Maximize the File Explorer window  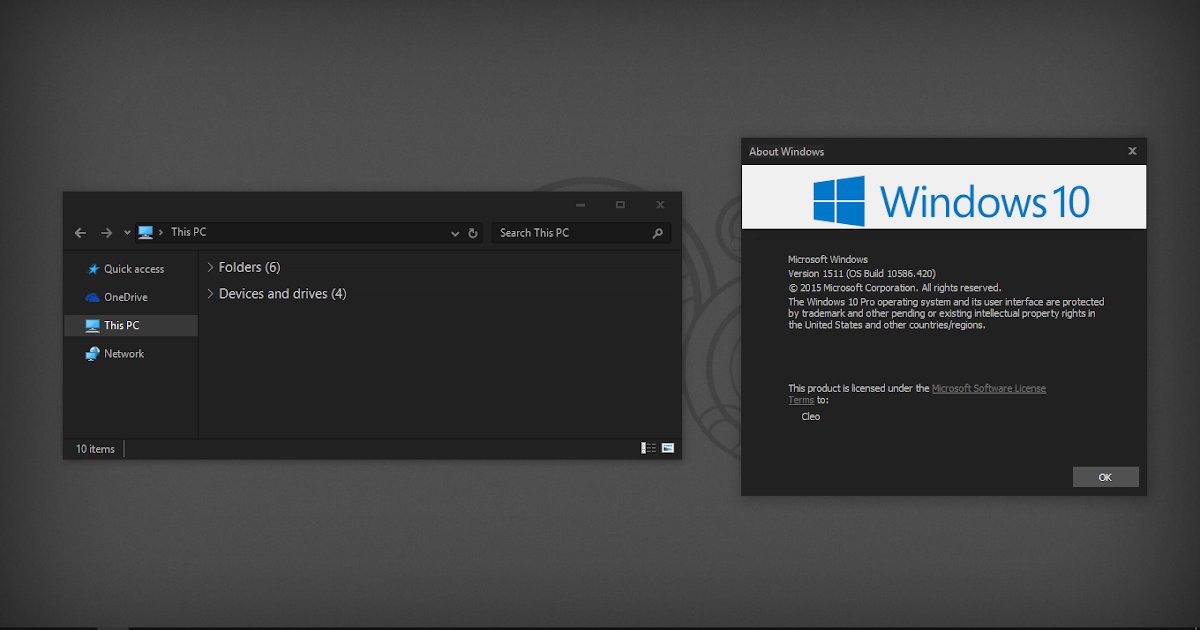(x=620, y=204)
